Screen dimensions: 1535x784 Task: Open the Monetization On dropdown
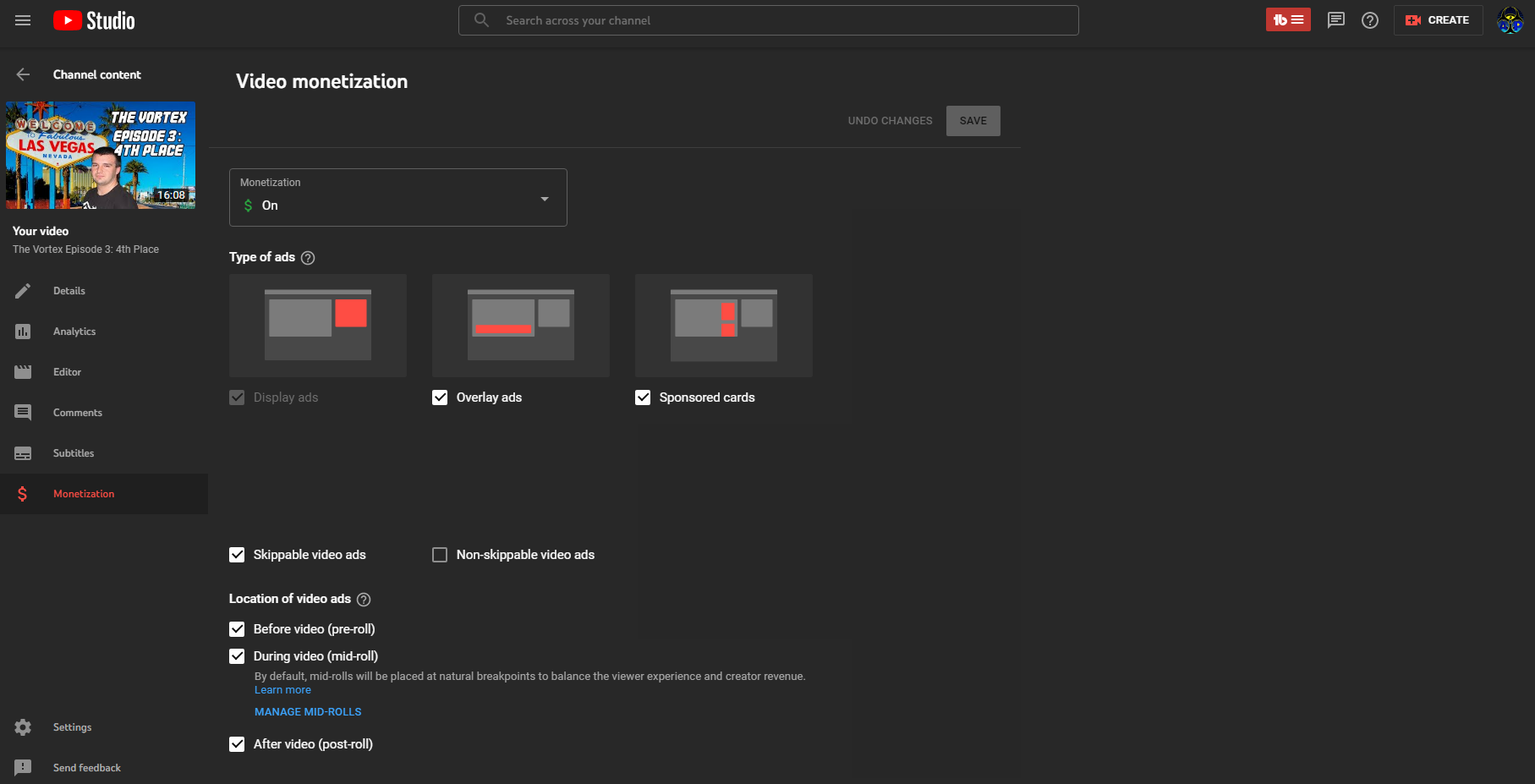[398, 198]
